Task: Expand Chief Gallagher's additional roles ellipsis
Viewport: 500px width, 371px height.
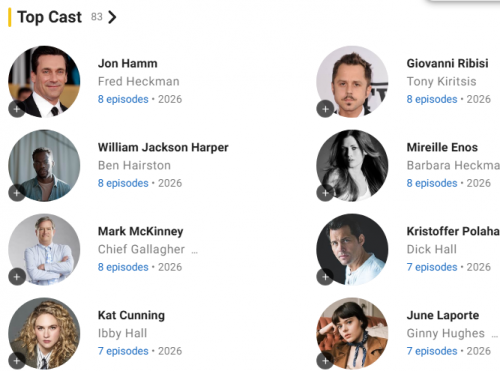Action: coord(194,252)
